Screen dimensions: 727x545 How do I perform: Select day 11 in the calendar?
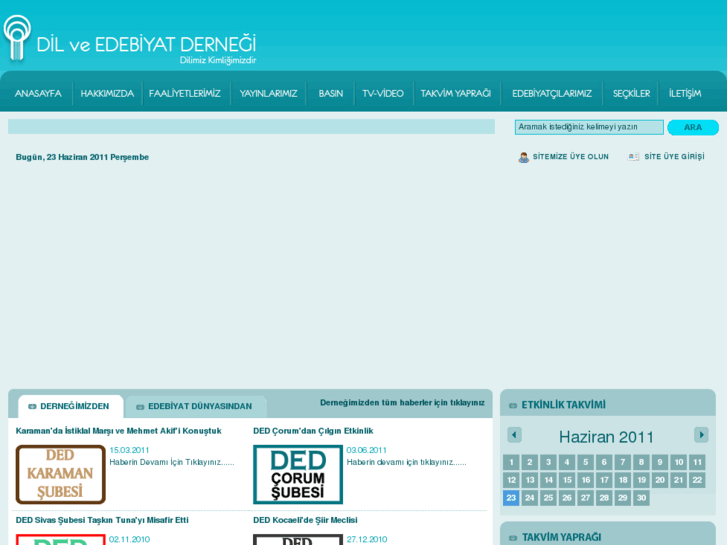click(x=697, y=462)
